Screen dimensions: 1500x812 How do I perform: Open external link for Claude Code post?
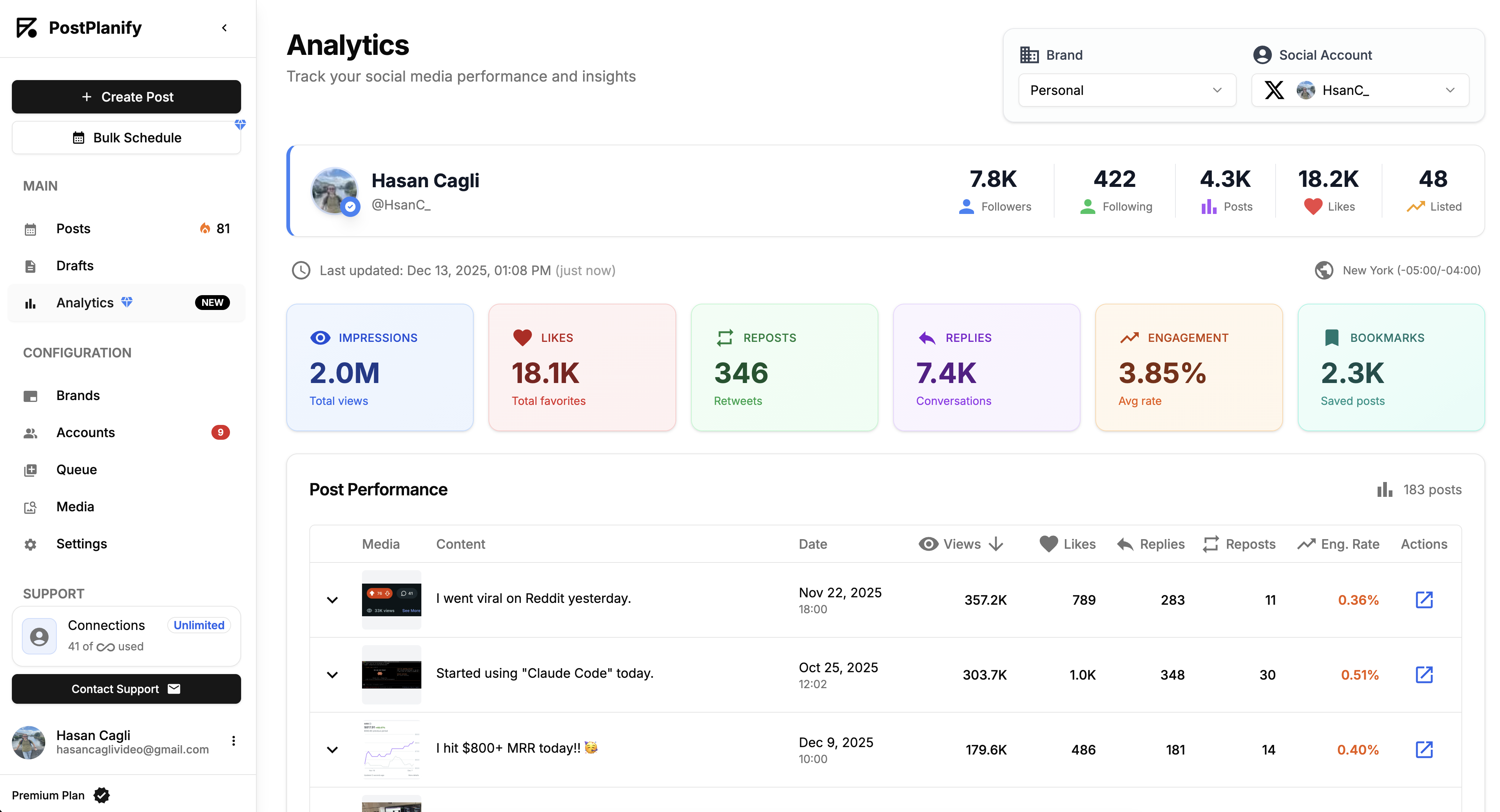pyautogui.click(x=1424, y=675)
